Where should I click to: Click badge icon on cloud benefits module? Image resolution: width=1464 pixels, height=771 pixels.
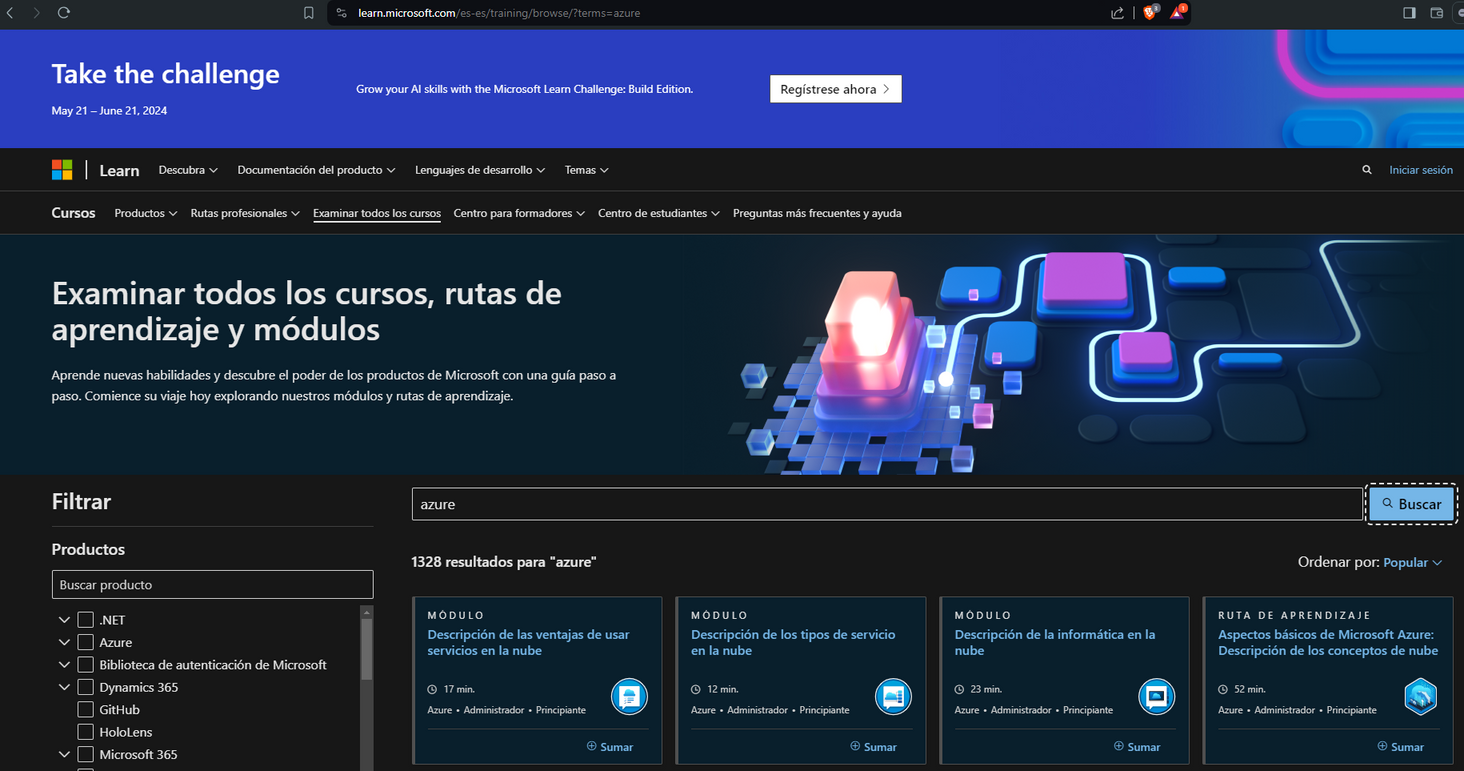tap(629, 696)
